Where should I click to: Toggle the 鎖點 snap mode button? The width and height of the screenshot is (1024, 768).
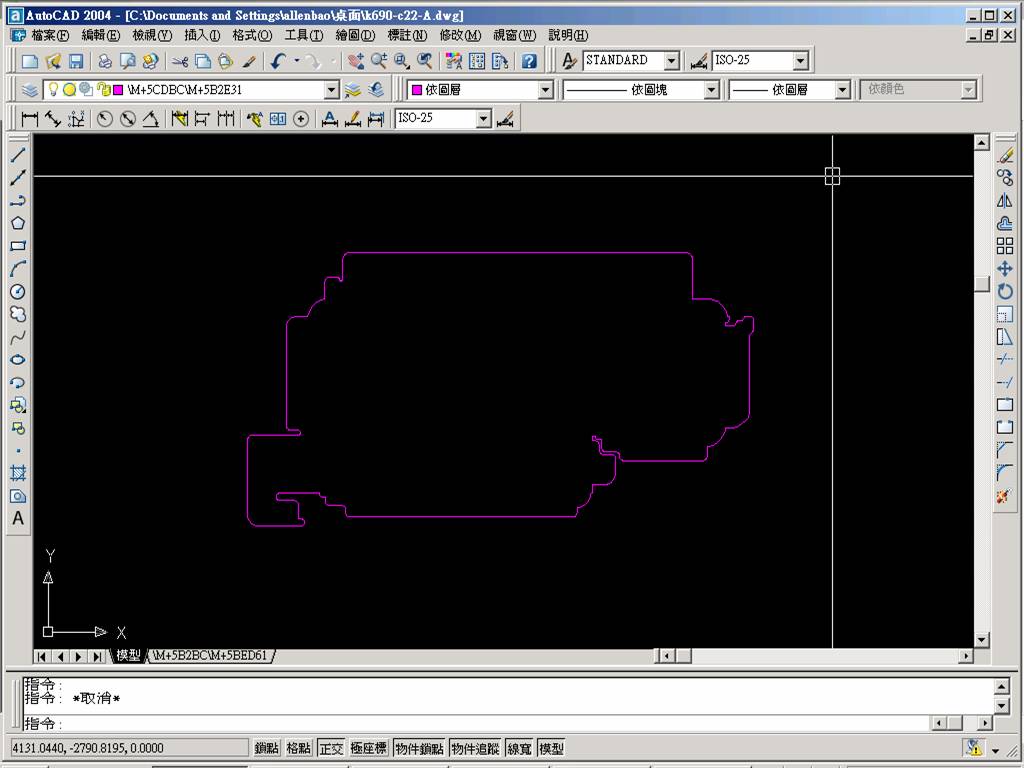point(266,748)
